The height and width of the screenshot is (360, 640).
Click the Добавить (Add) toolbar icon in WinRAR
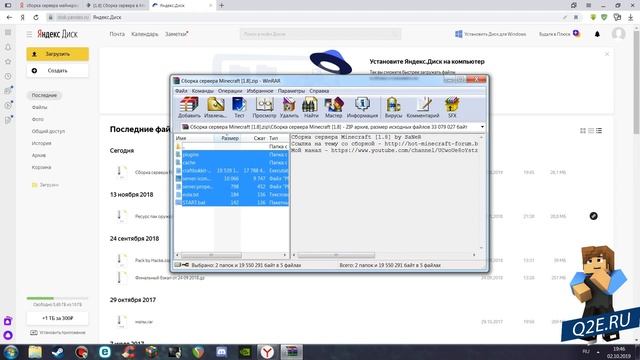point(189,108)
